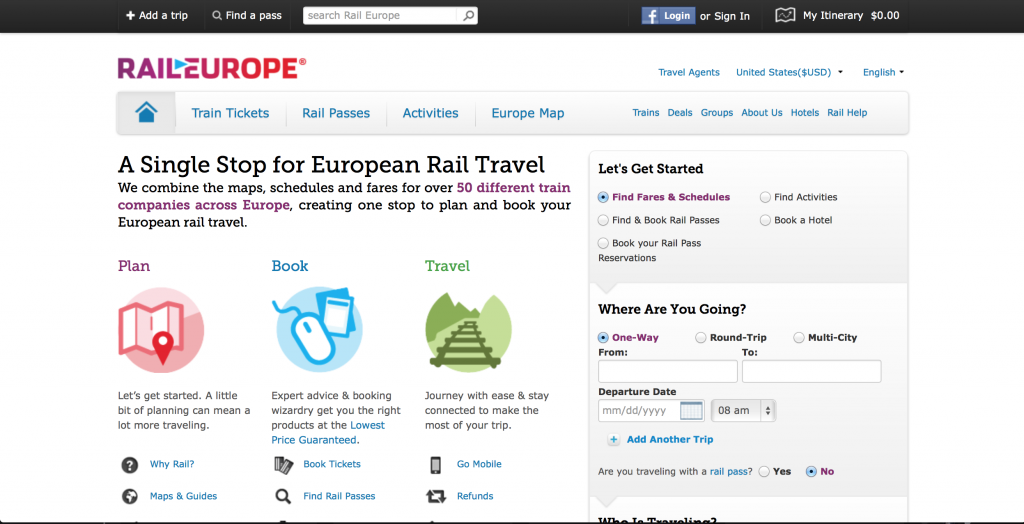Click the tickets icon beside Book Tickets
Image resolution: width=1024 pixels, height=524 pixels.
coord(283,465)
